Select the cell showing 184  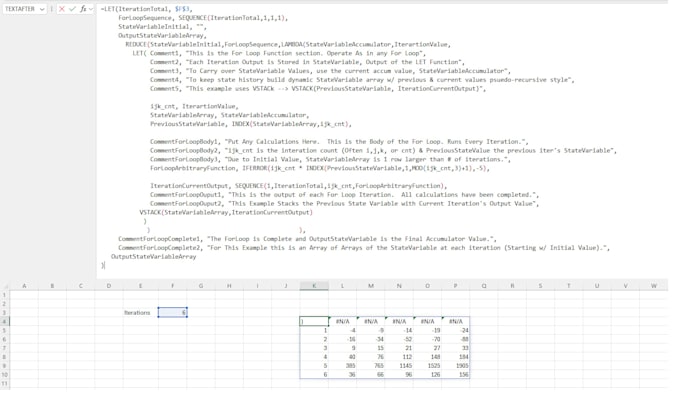[x=455, y=357]
